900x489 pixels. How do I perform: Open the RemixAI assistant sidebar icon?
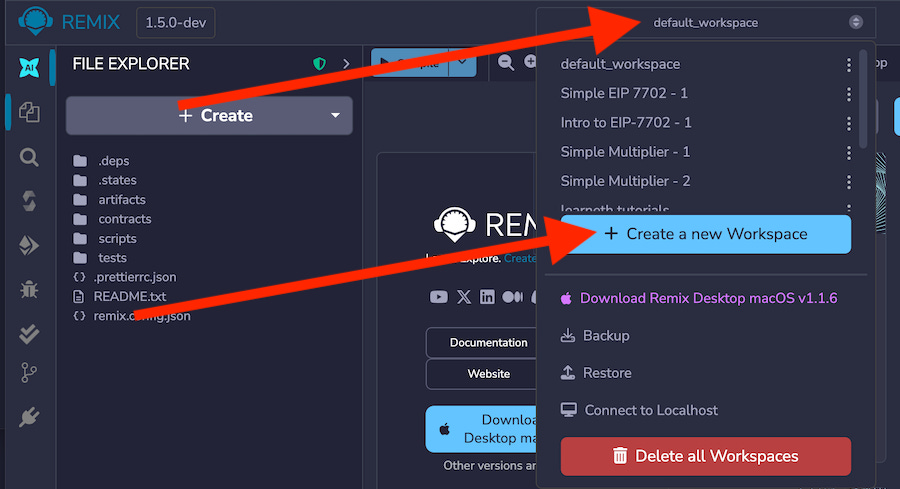point(29,68)
